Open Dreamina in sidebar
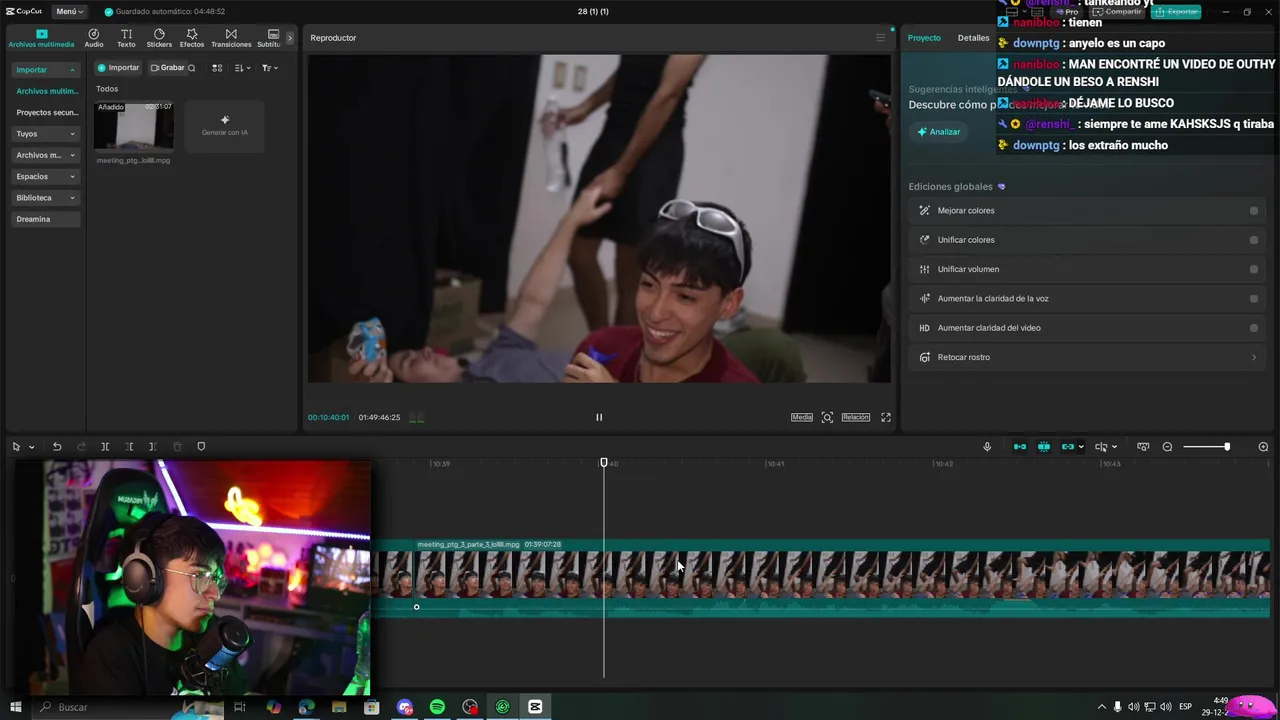 click(x=46, y=219)
